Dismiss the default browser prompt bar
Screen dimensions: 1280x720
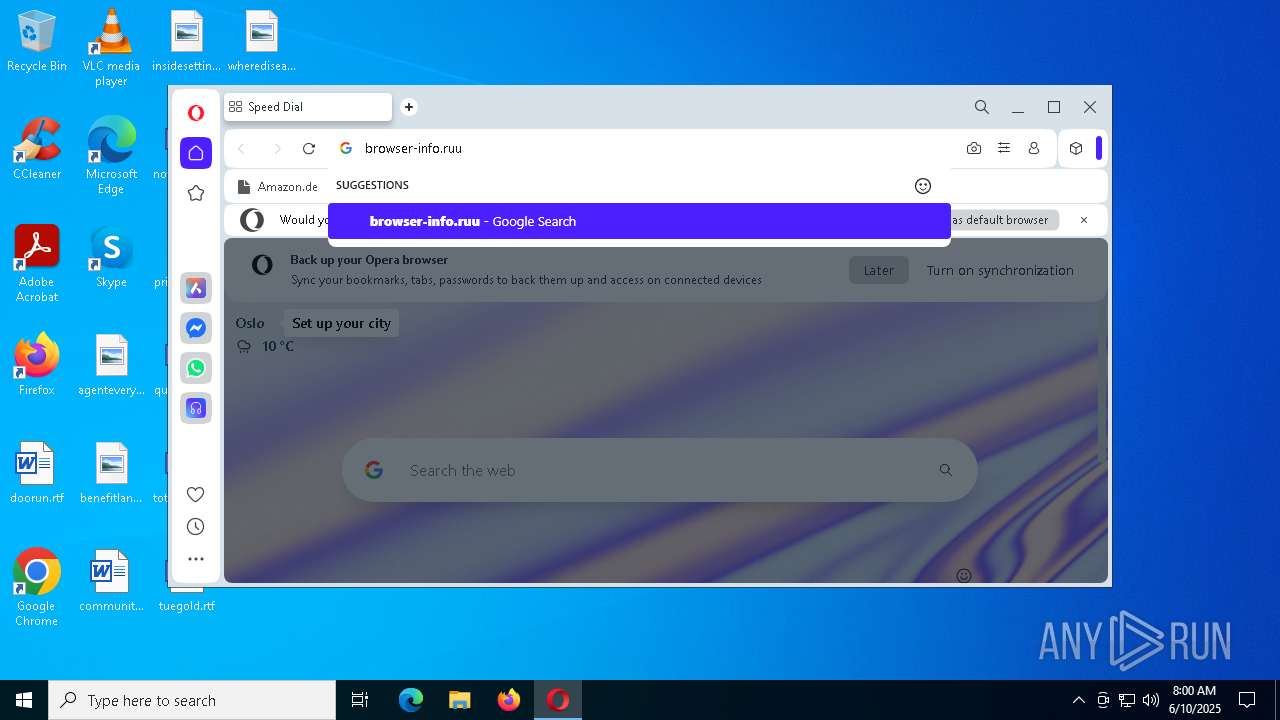pos(1084,220)
